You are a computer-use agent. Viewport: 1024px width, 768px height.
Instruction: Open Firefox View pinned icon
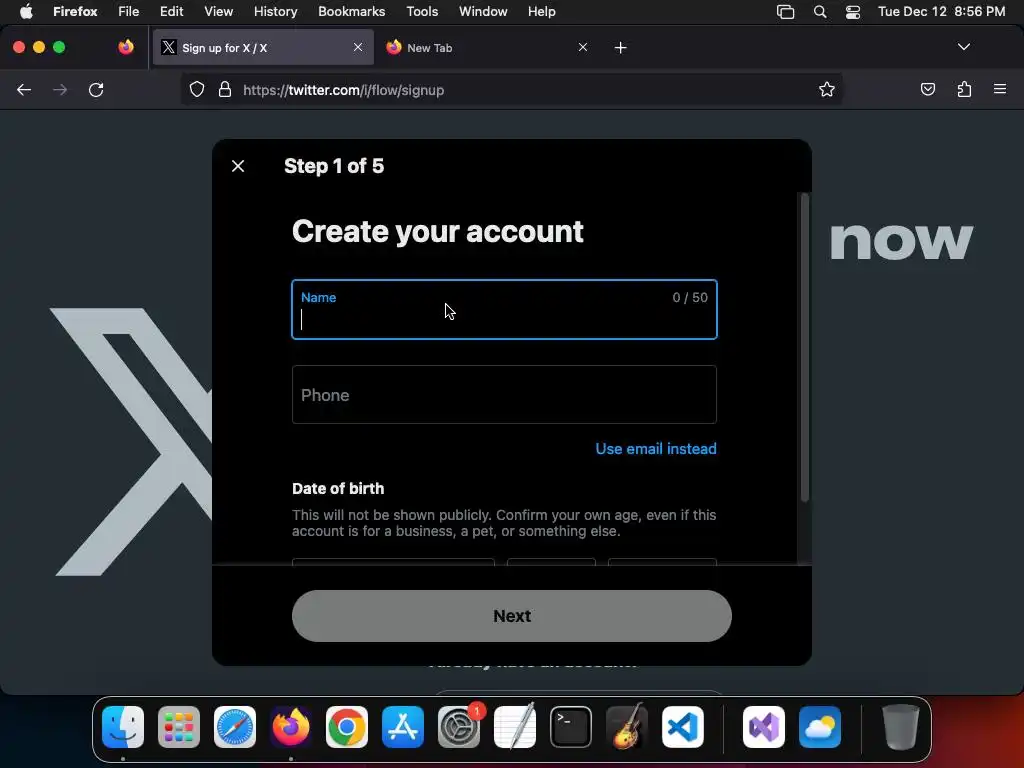[126, 47]
